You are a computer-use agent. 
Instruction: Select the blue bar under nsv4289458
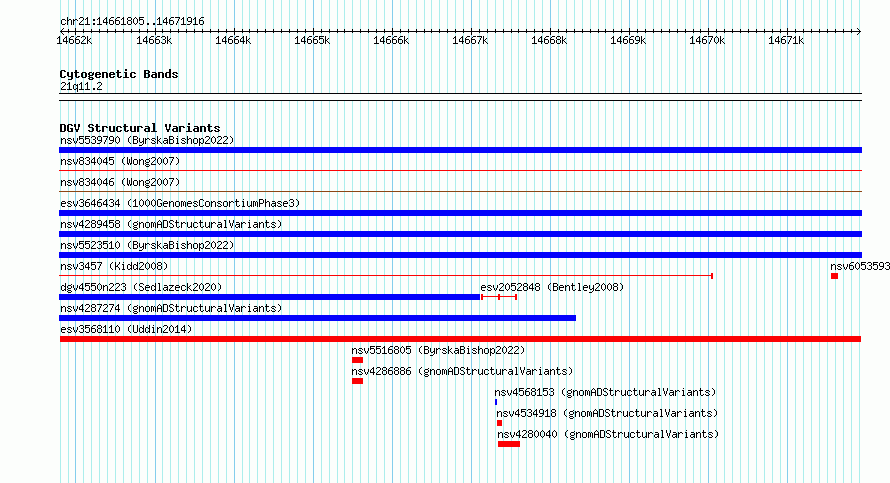coord(460,234)
